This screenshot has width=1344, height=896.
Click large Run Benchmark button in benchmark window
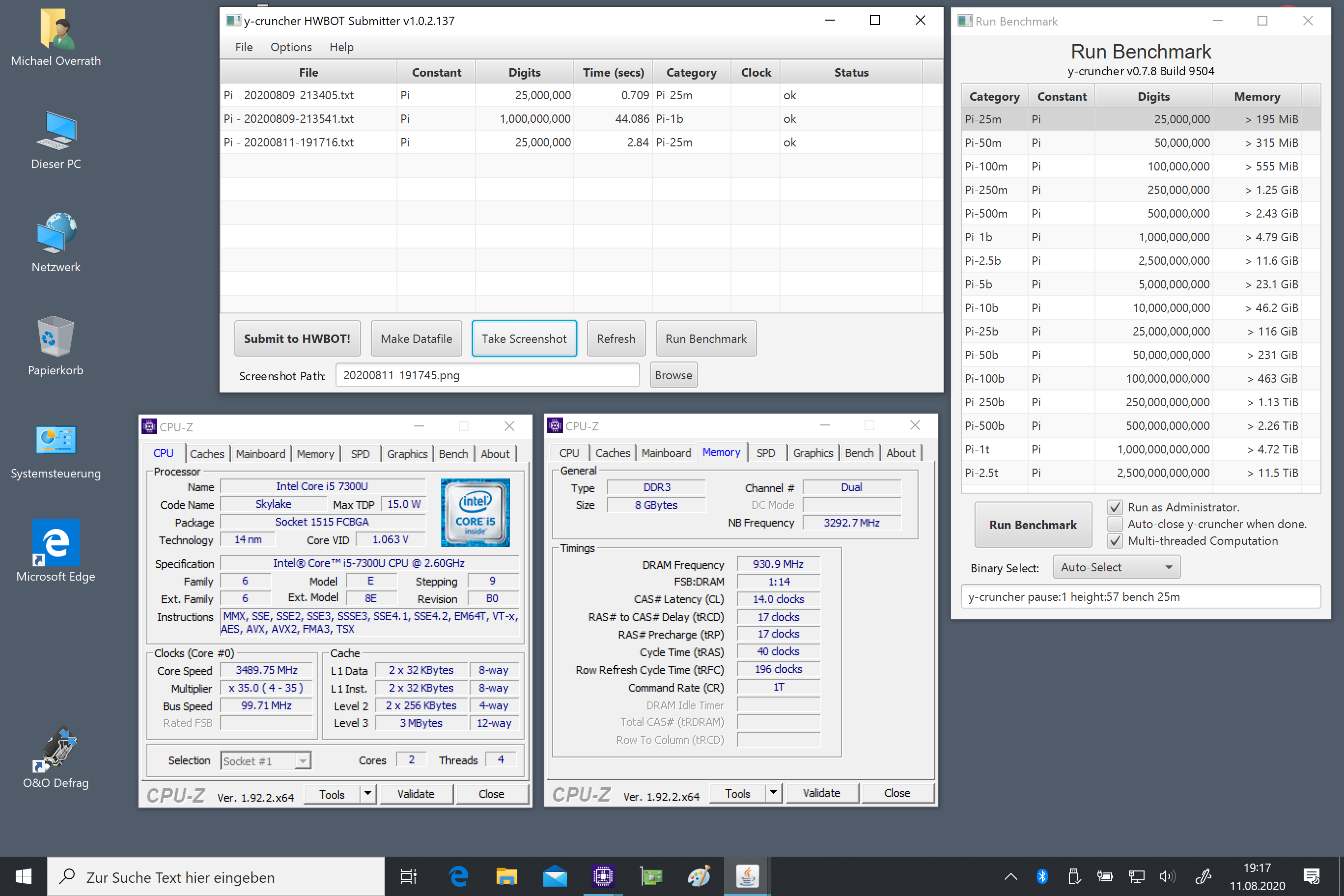(1033, 525)
